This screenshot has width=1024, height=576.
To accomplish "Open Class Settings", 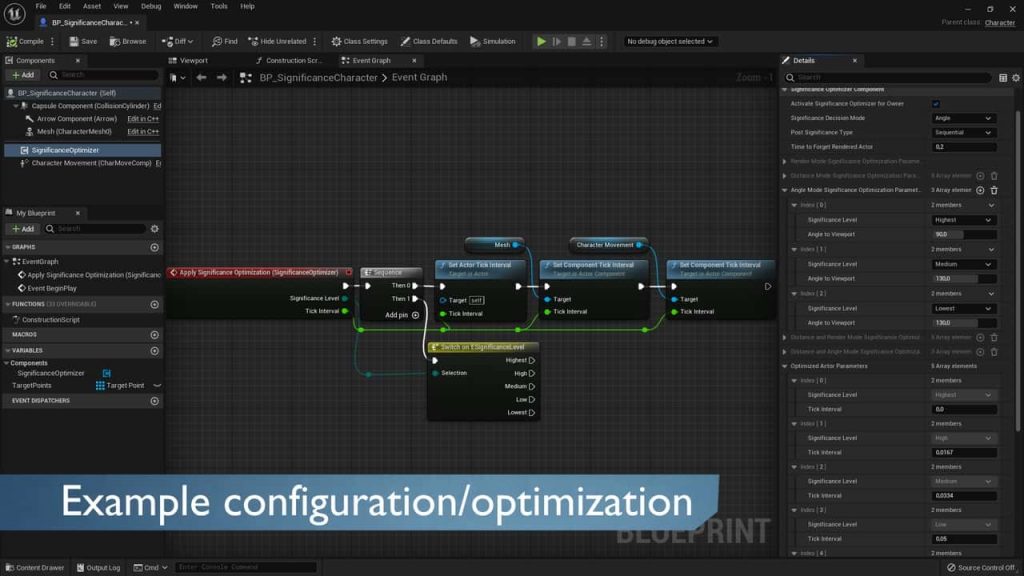I will click(359, 41).
